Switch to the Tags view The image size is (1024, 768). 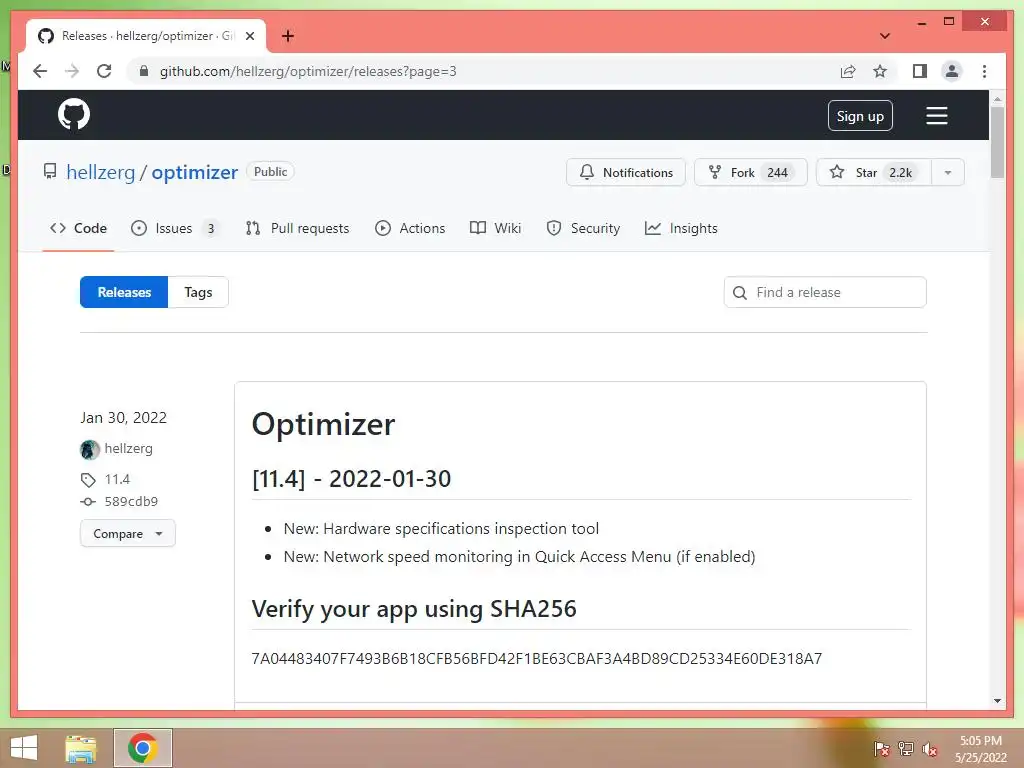198,292
